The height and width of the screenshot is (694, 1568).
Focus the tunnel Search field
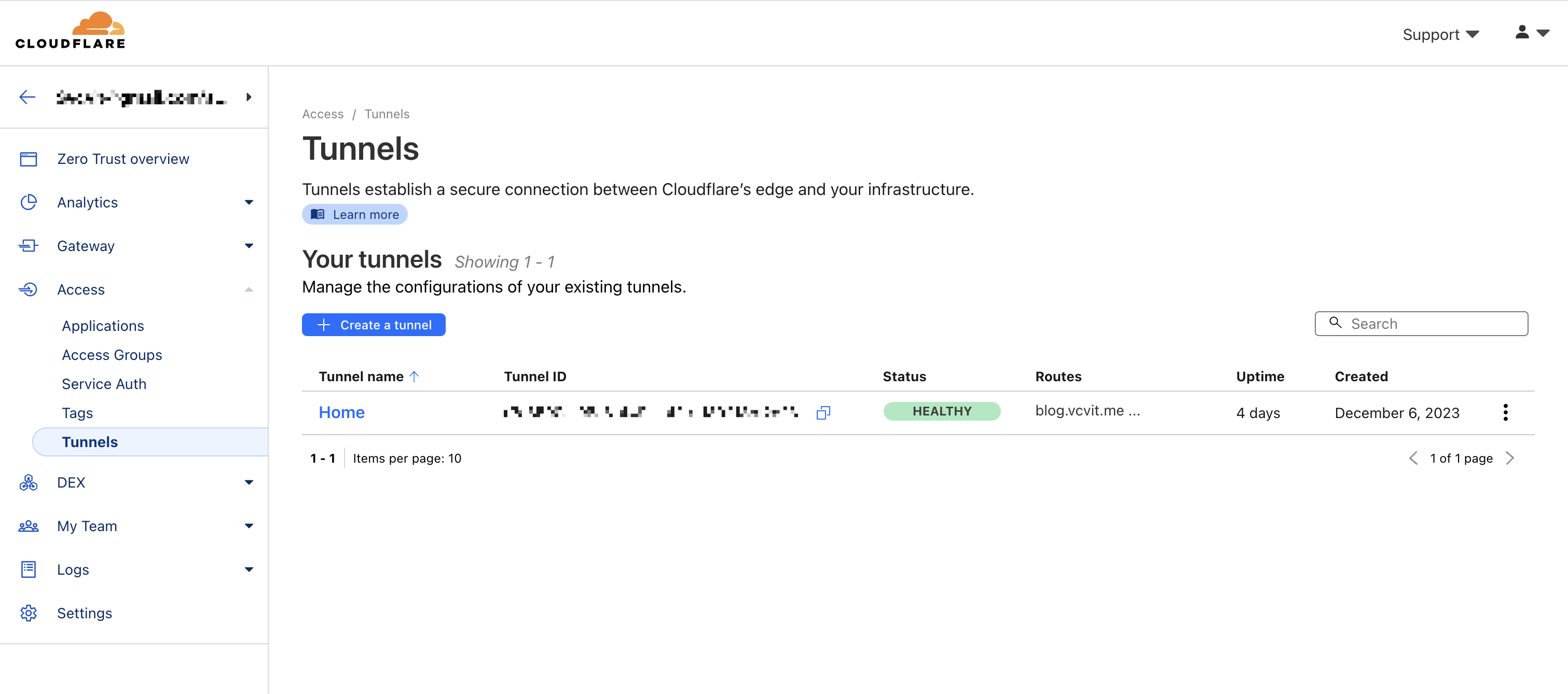click(1421, 324)
